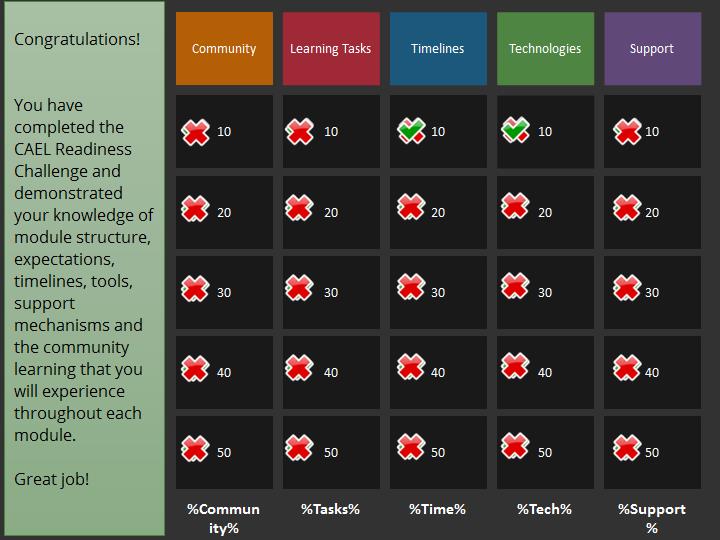Click the red X on Learning Tasks 20

click(299, 208)
